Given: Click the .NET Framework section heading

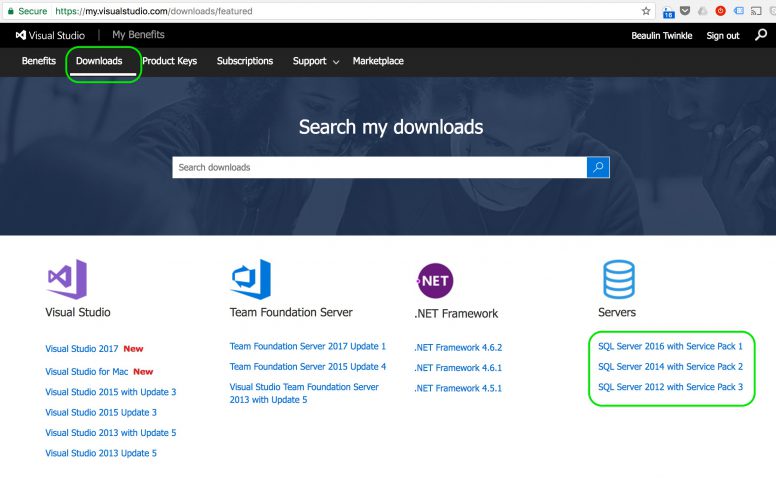Looking at the screenshot, I should point(456,313).
